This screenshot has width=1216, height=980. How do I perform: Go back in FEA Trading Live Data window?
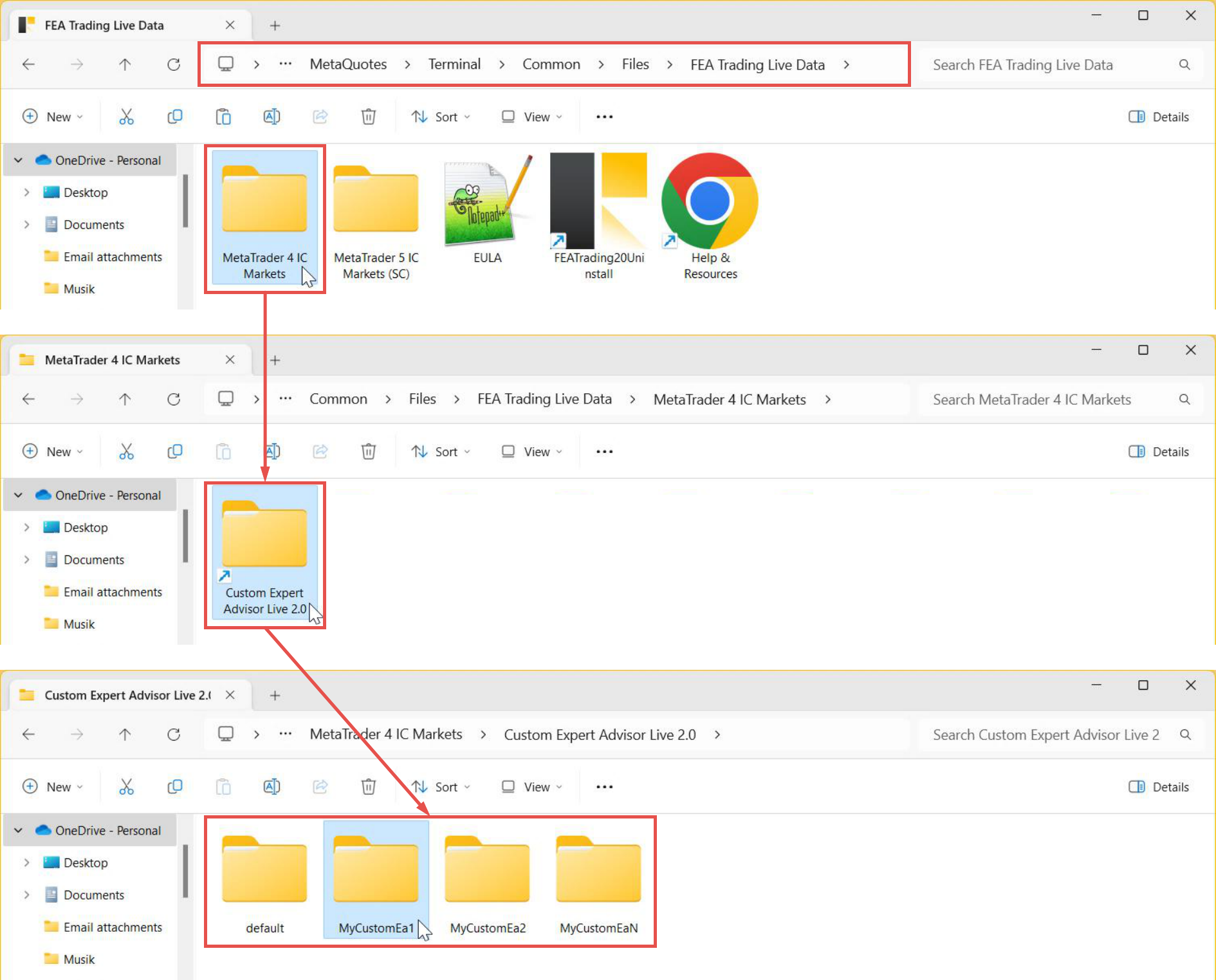click(28, 64)
